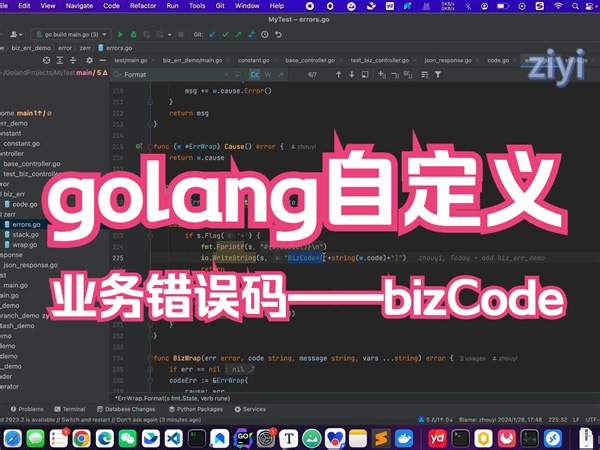600x450 pixels.
Task: Open Google Chrome from the dock
Action: coord(82,438)
